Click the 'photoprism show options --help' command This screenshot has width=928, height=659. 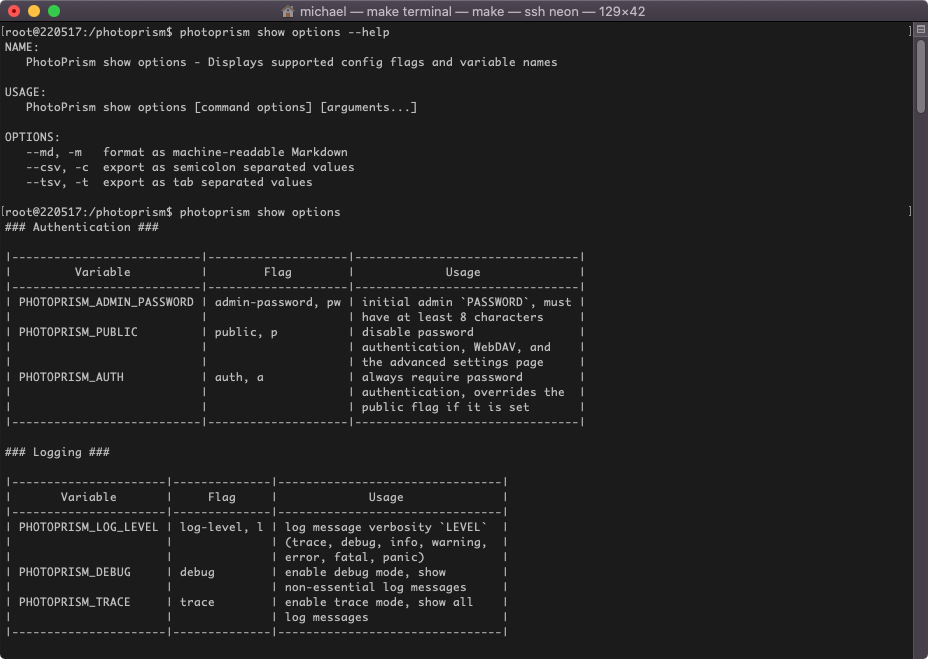click(x=284, y=32)
